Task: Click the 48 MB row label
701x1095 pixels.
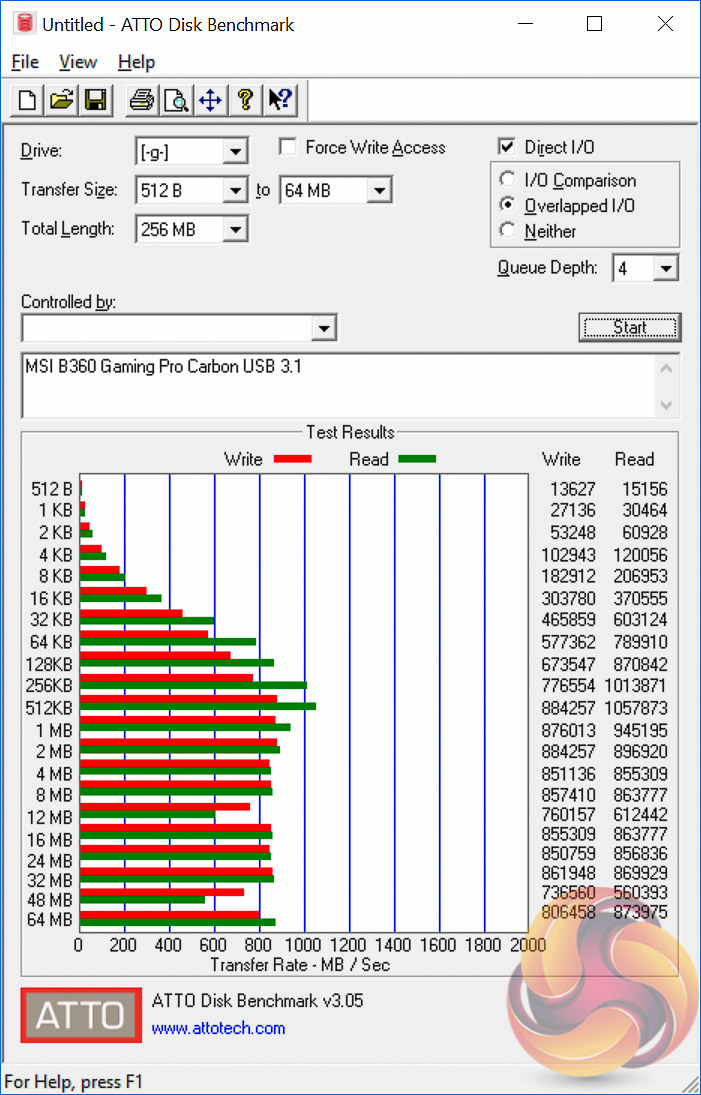Action: pos(50,899)
